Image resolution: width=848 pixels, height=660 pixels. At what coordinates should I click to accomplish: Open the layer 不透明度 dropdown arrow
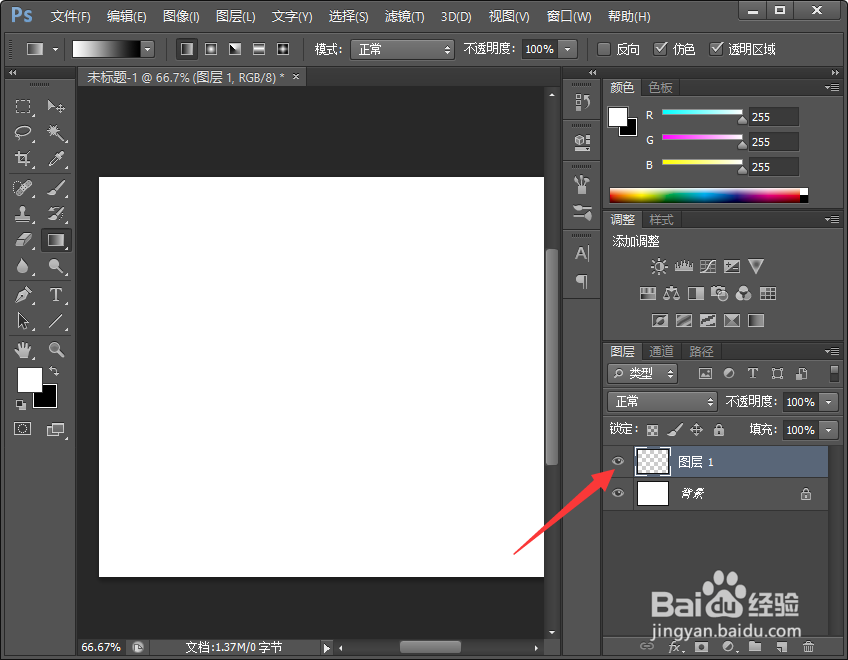[829, 402]
